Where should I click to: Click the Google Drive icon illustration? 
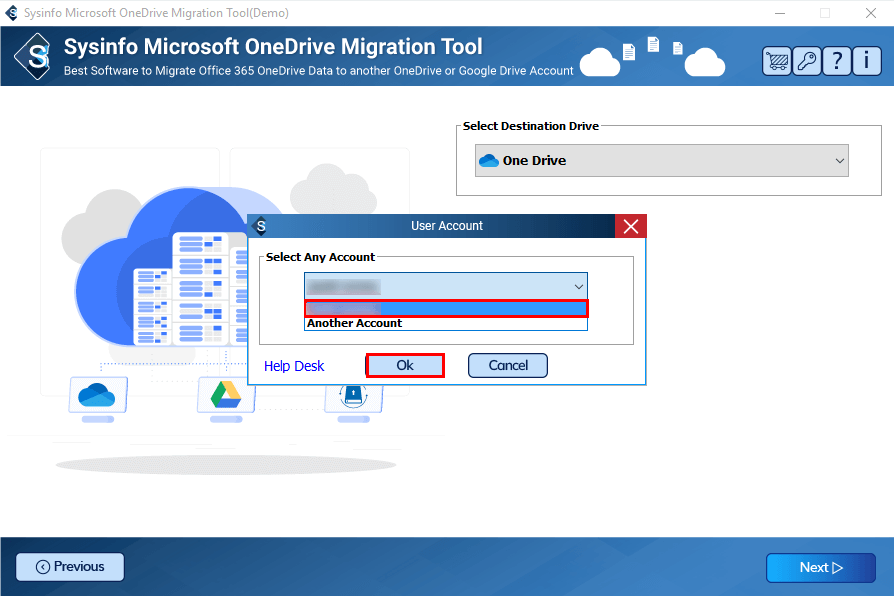tap(226, 395)
